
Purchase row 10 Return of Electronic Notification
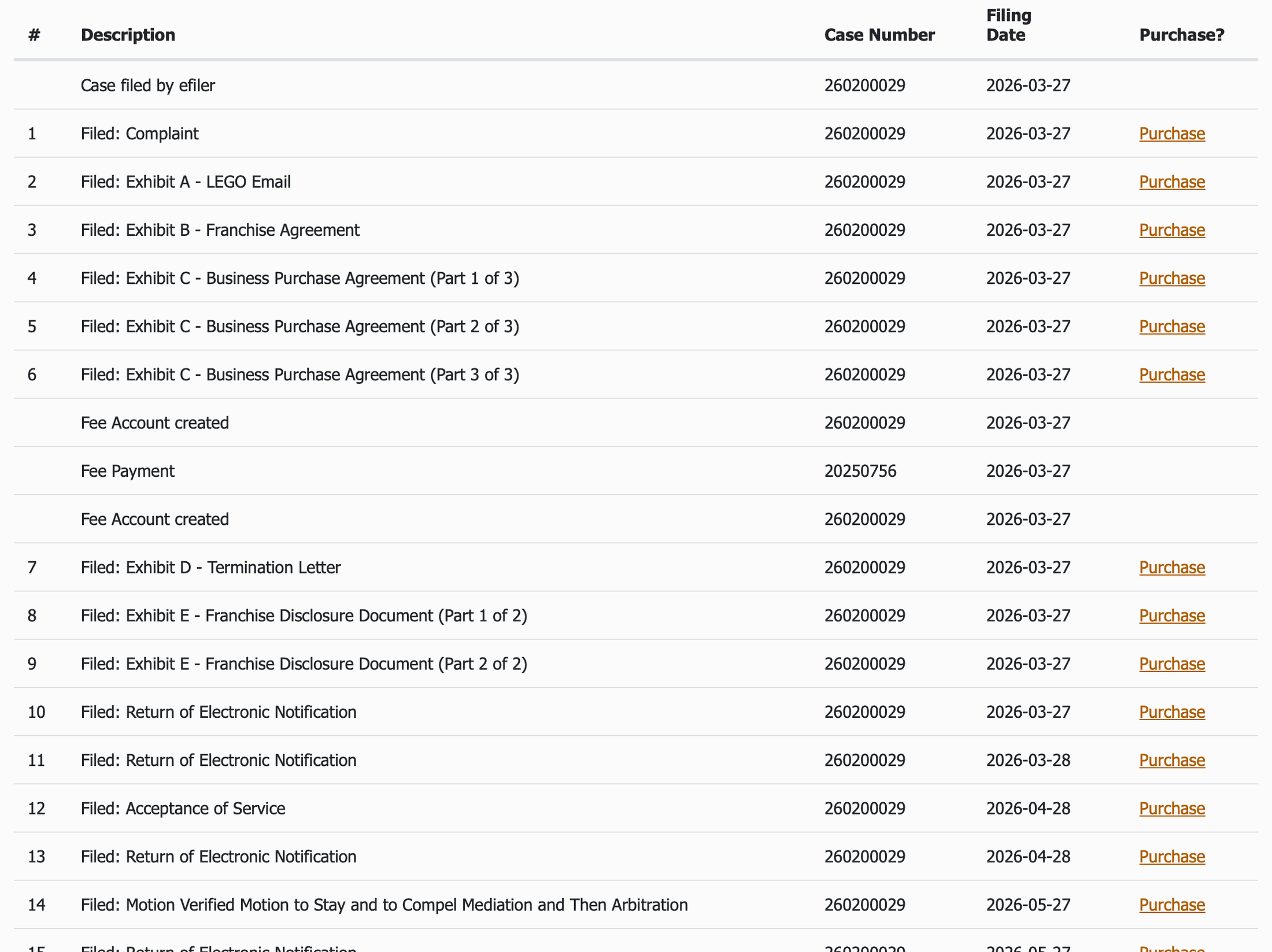[1172, 712]
